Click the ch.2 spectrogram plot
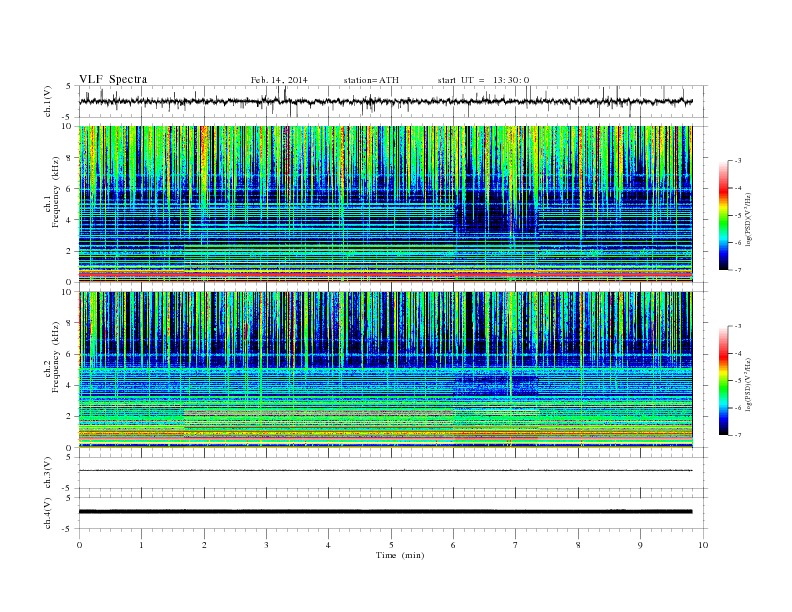 click(x=385, y=370)
